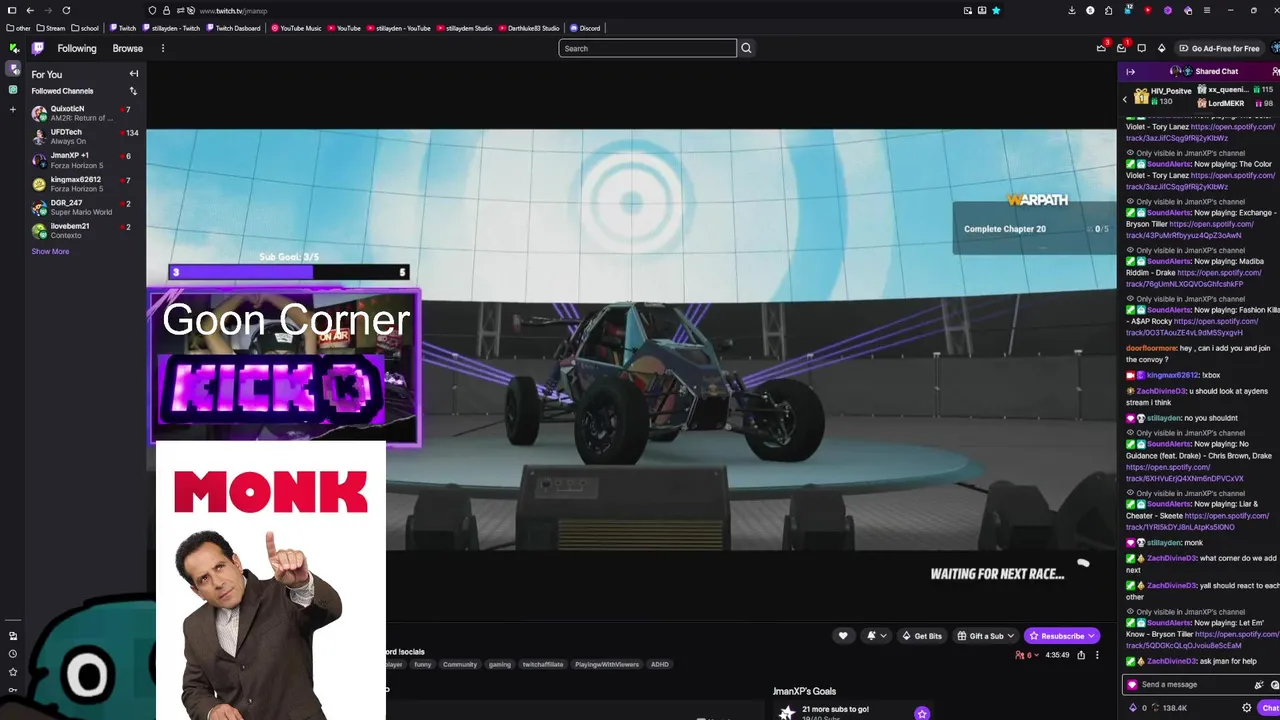Click channel points 138.4K balance
1280x720 pixels.
click(1169, 708)
